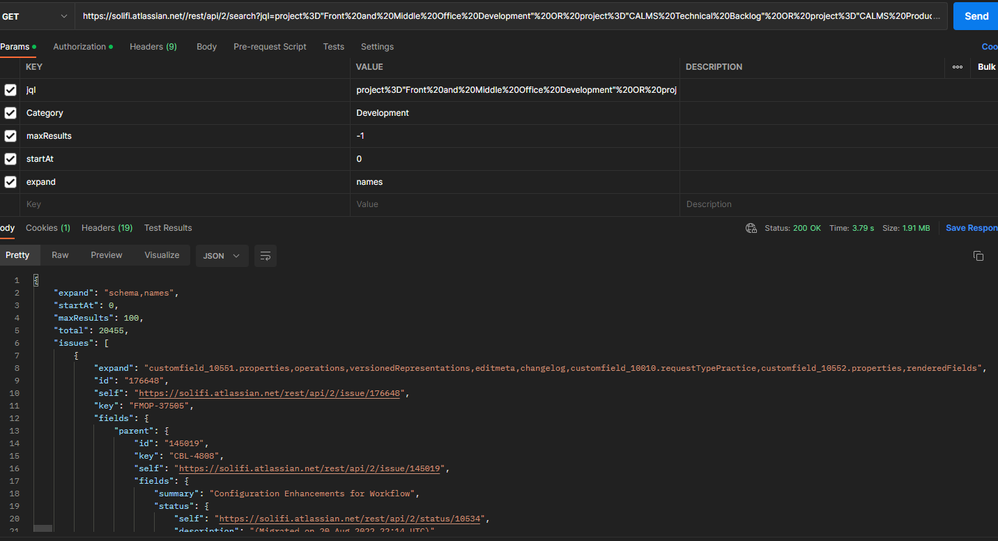Switch to the request Body tab
Image resolution: width=998 pixels, height=541 pixels.
click(206, 46)
